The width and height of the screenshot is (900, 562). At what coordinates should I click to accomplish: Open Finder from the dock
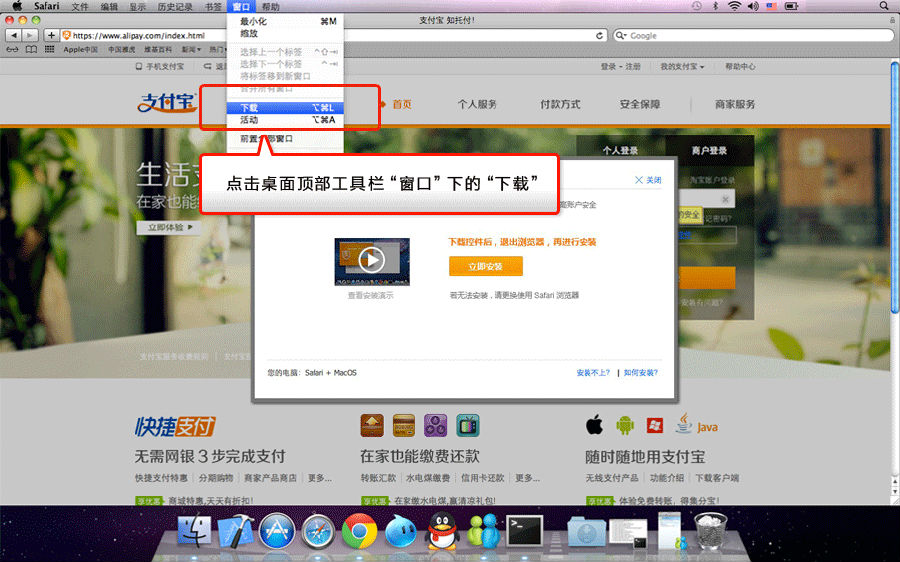[194, 532]
